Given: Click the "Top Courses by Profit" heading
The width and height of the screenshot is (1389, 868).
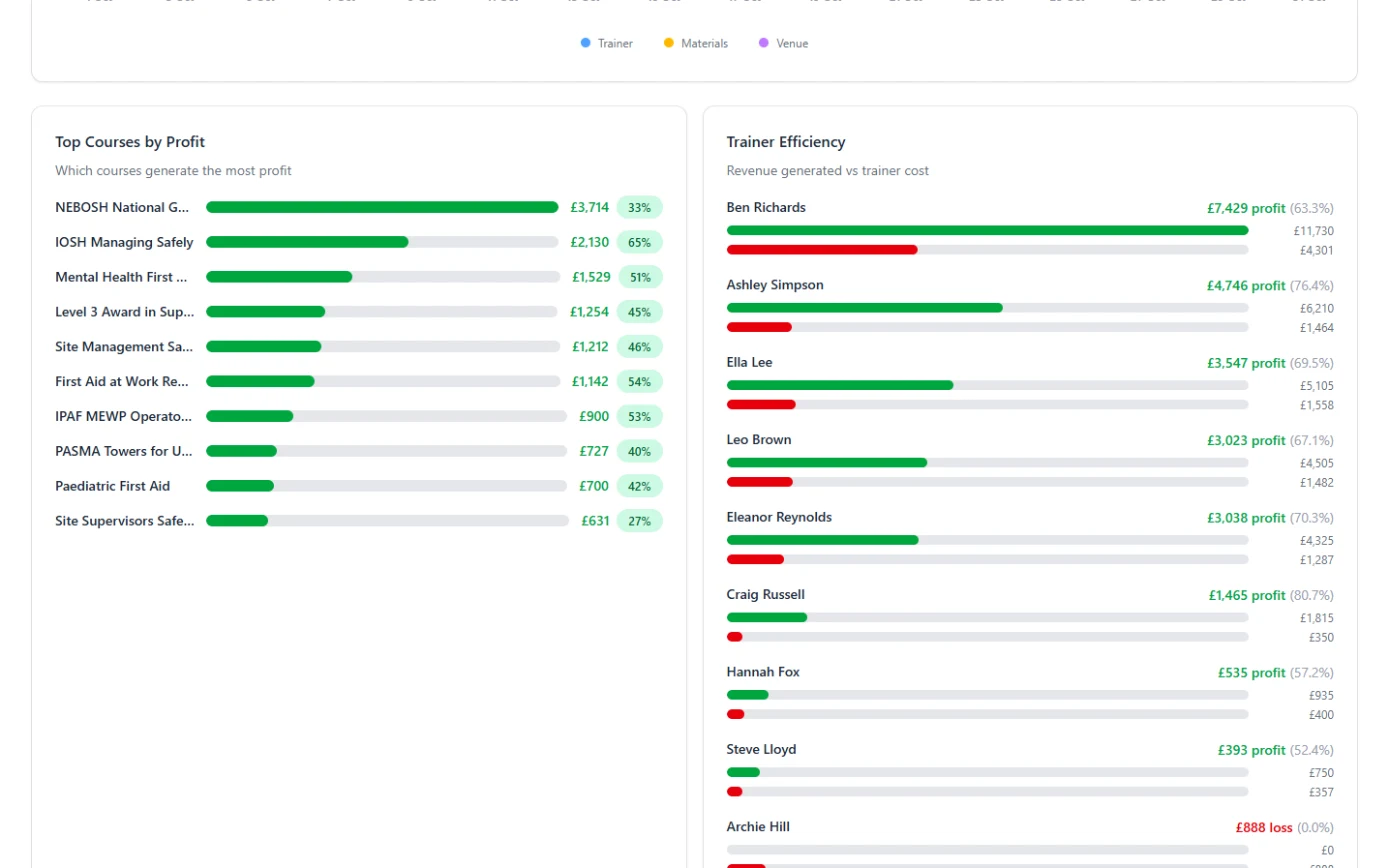Looking at the screenshot, I should point(130,142).
